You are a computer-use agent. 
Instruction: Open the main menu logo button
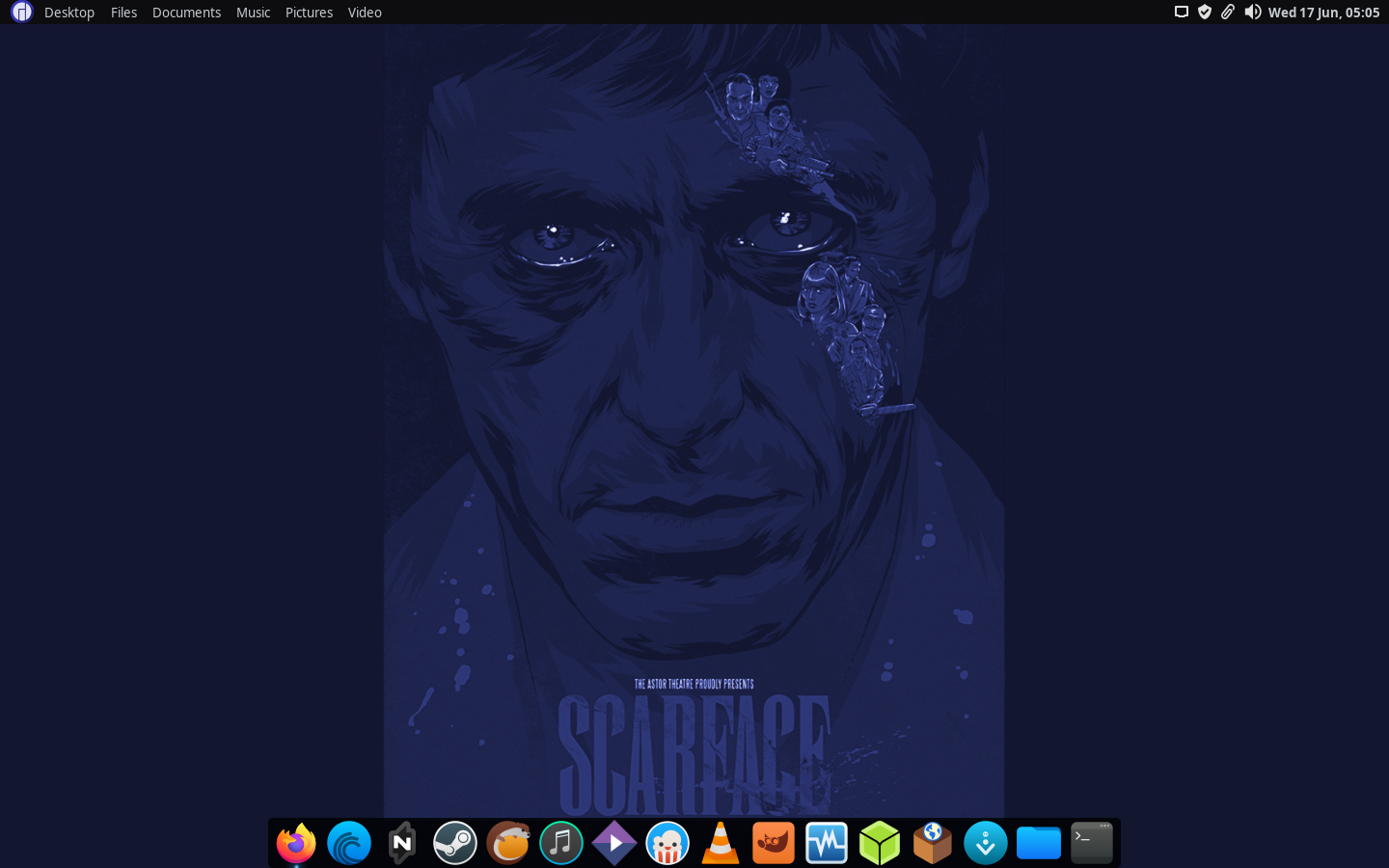(21, 13)
